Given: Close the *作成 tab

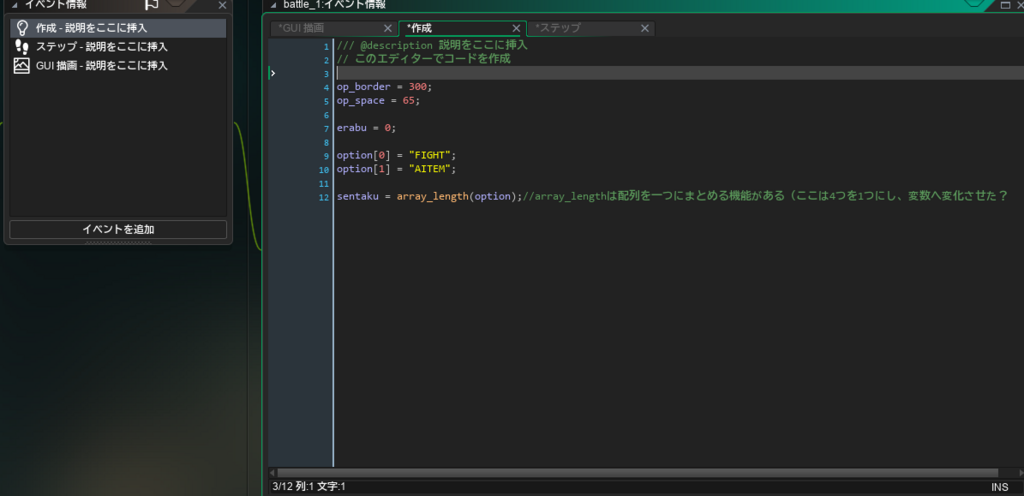Looking at the screenshot, I should (516, 29).
